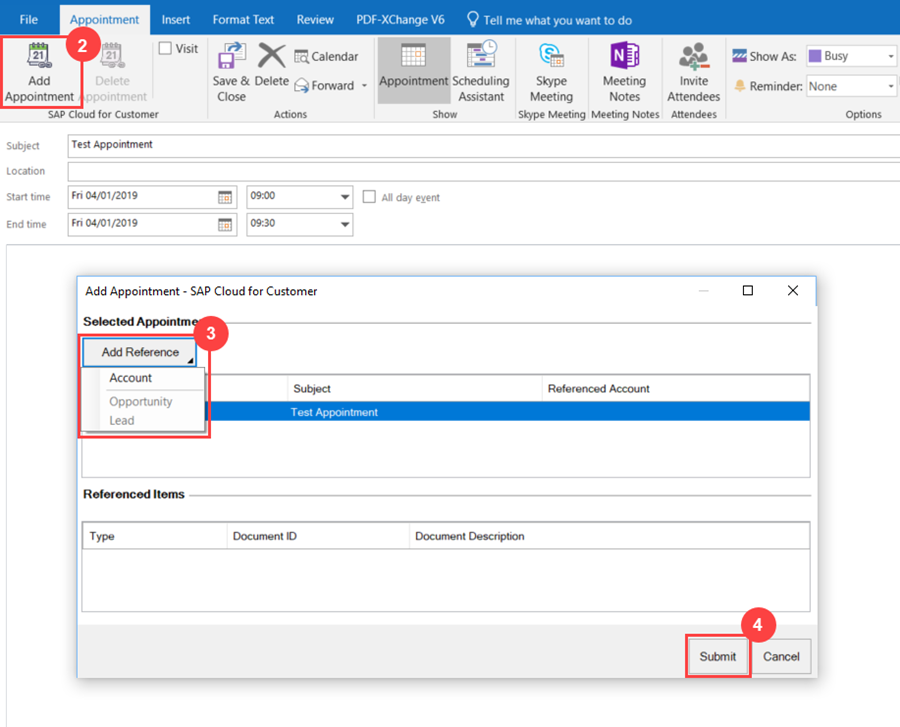
Task: Open the File tab
Action: coord(28,20)
